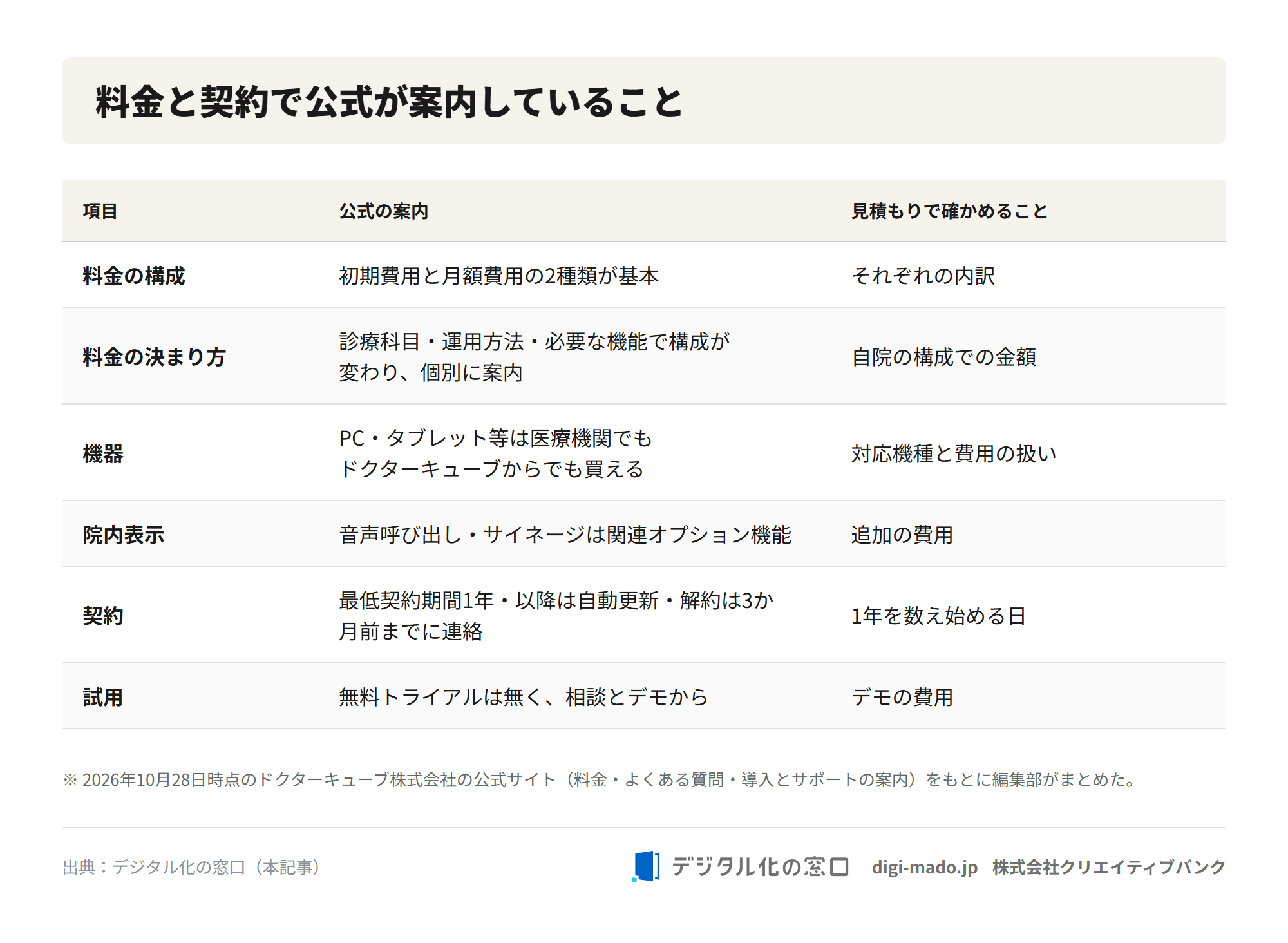This screenshot has width=1288, height=943.
Task: Select the row label 試用
Action: [103, 697]
